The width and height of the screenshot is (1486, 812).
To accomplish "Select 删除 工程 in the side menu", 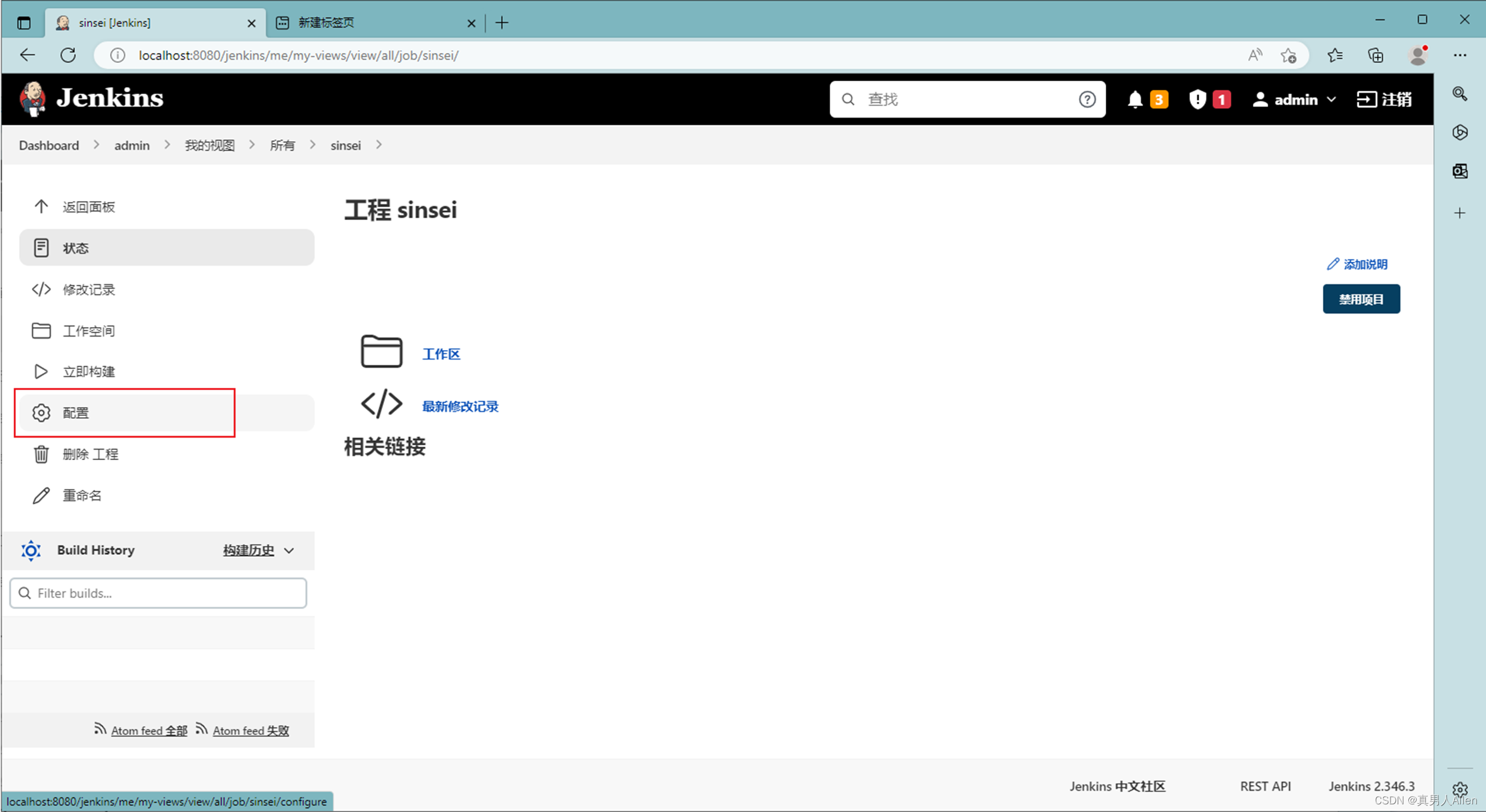I will [x=167, y=454].
